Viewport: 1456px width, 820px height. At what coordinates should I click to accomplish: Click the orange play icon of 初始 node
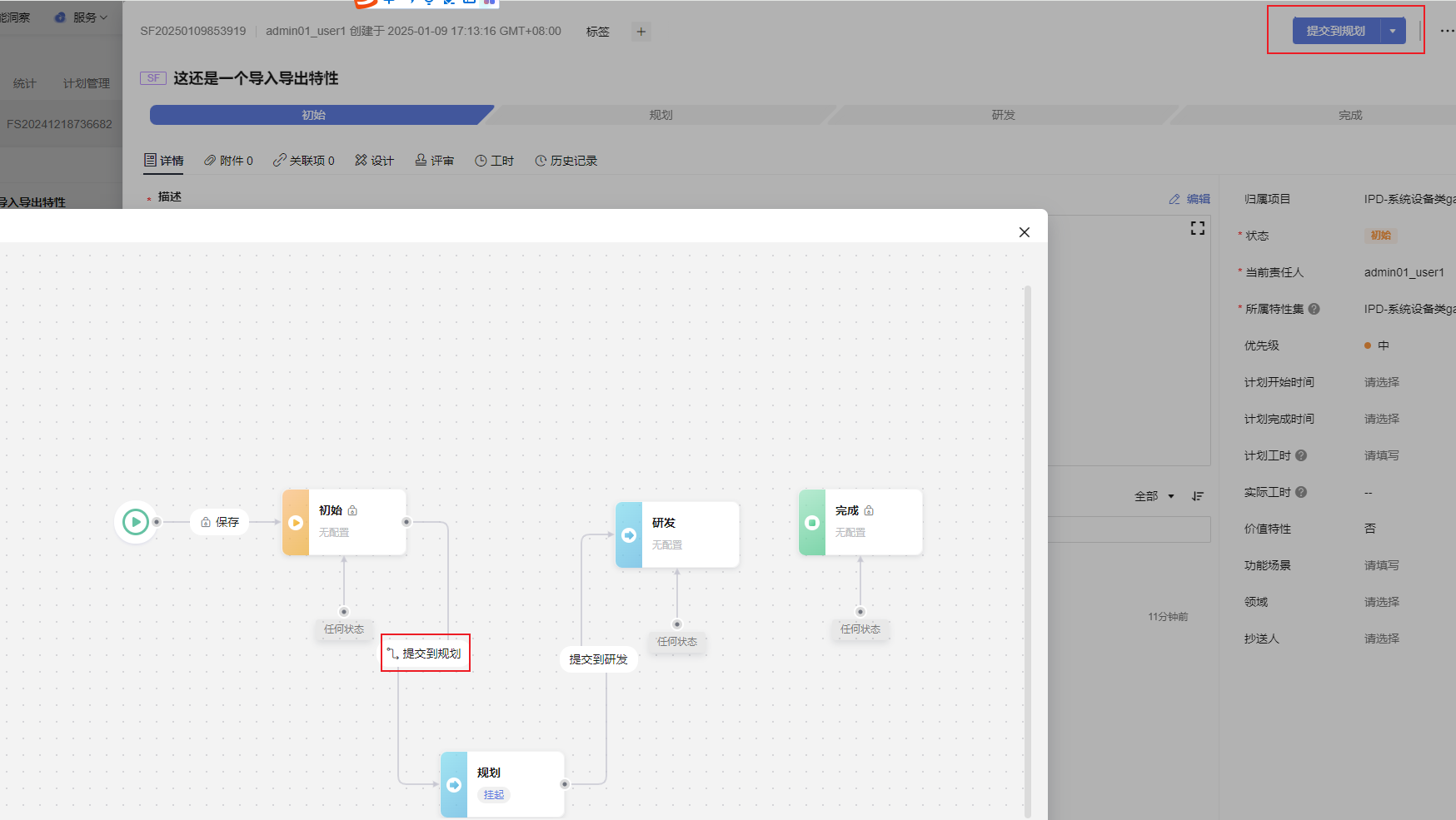pos(296,523)
